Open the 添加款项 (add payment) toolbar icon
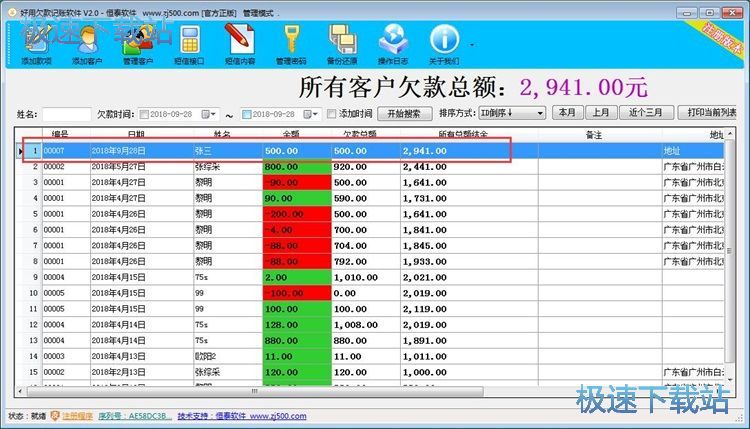The image size is (750, 429). (36, 44)
